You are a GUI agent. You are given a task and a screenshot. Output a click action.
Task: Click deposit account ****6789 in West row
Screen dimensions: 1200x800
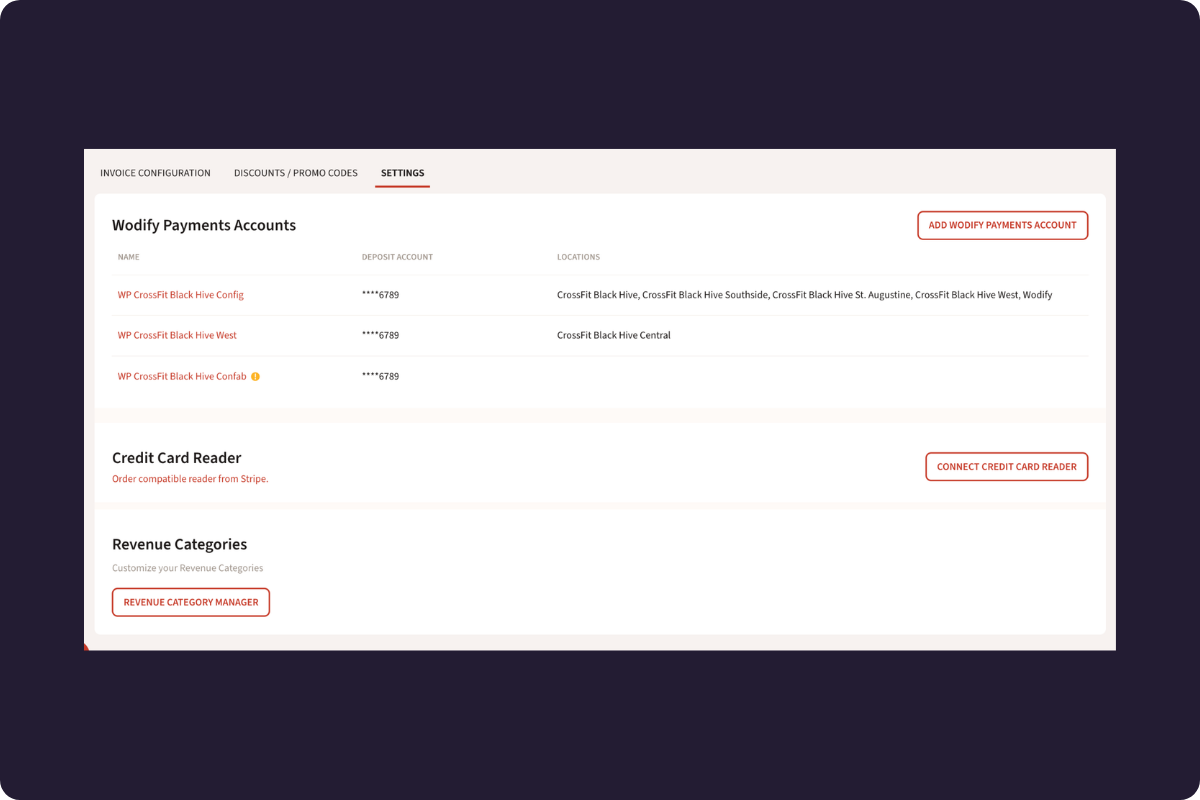pos(380,335)
